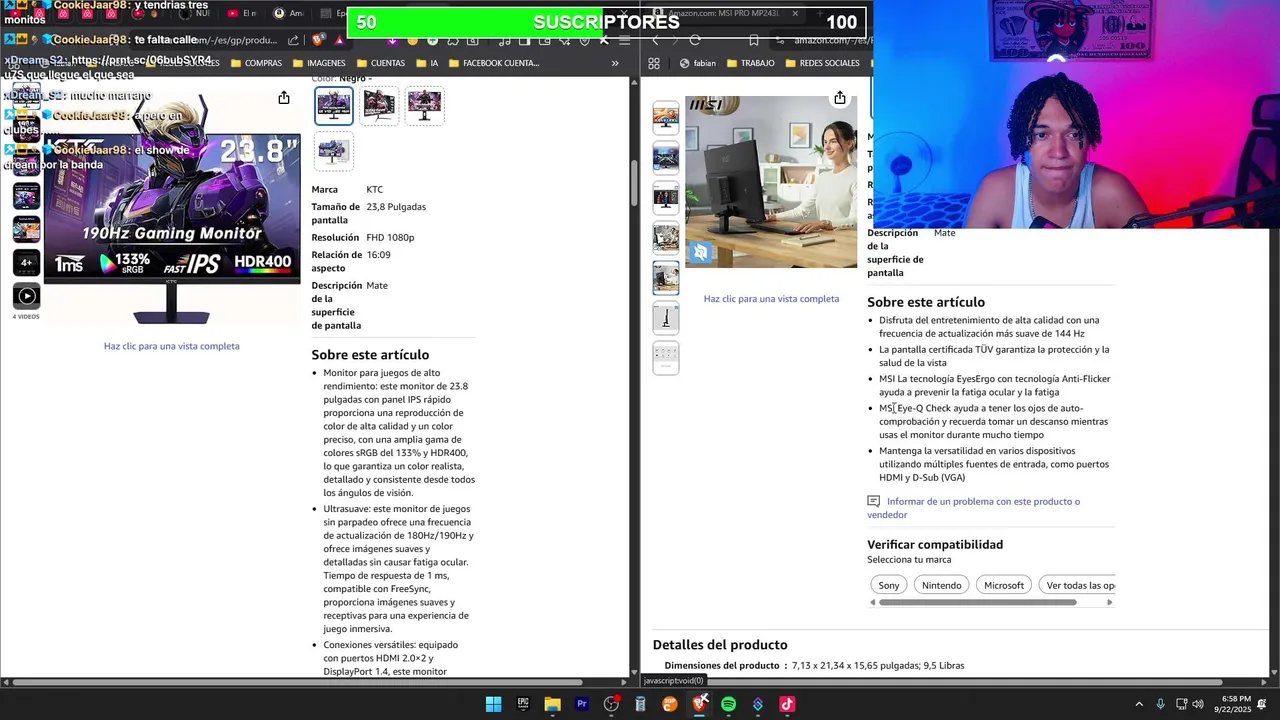The image size is (1280, 720).
Task: Play the KTC product videos thumbnail
Action: 26,295
